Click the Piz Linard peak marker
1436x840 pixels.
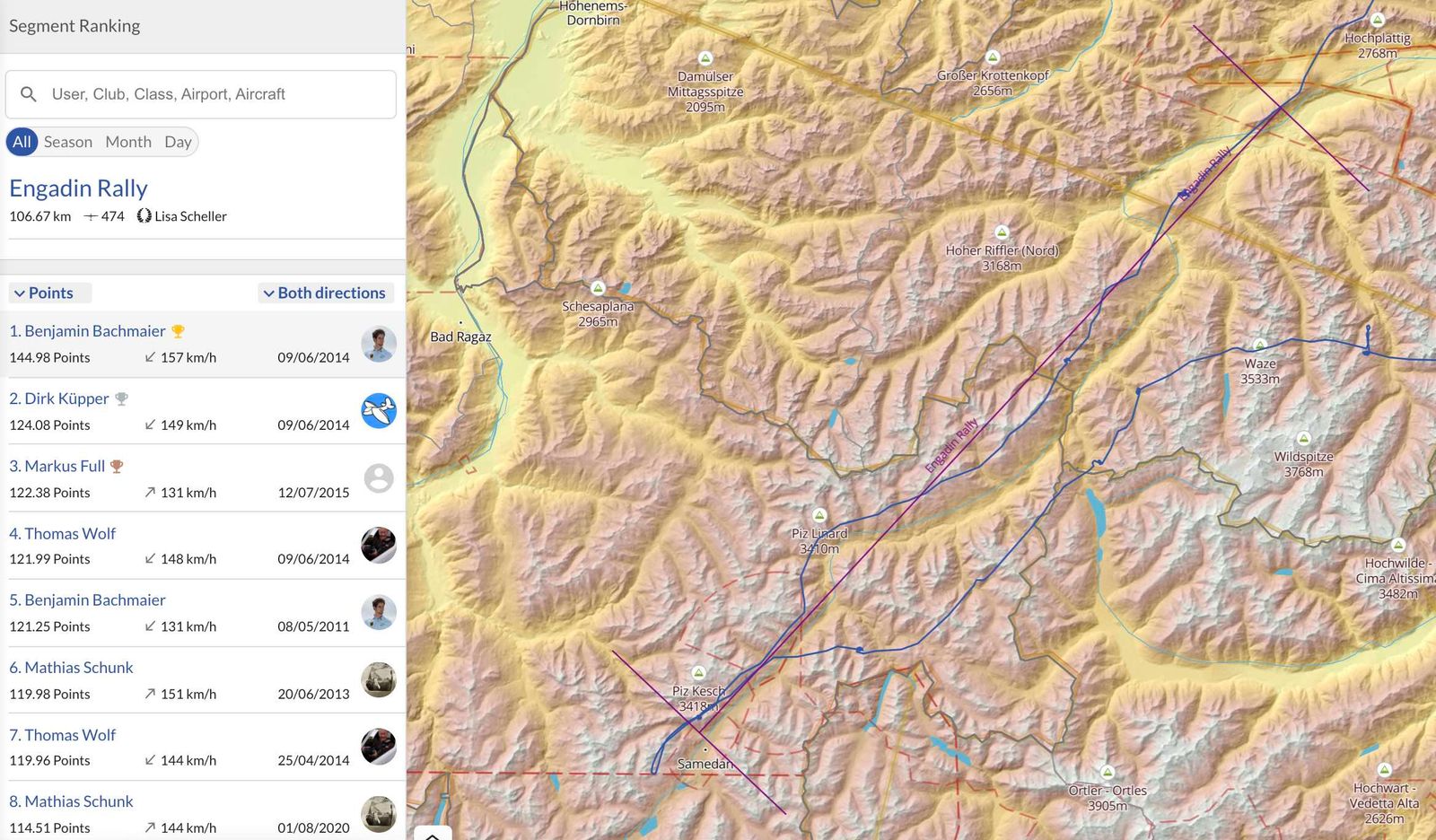[819, 515]
